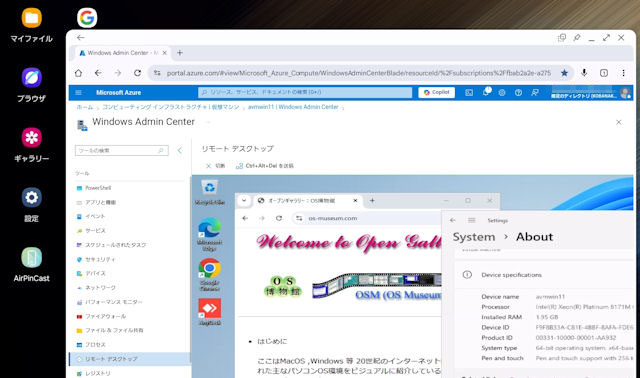Open Azure Cloud Shell icon
The height and width of the screenshot is (378, 640).
[x=469, y=93]
